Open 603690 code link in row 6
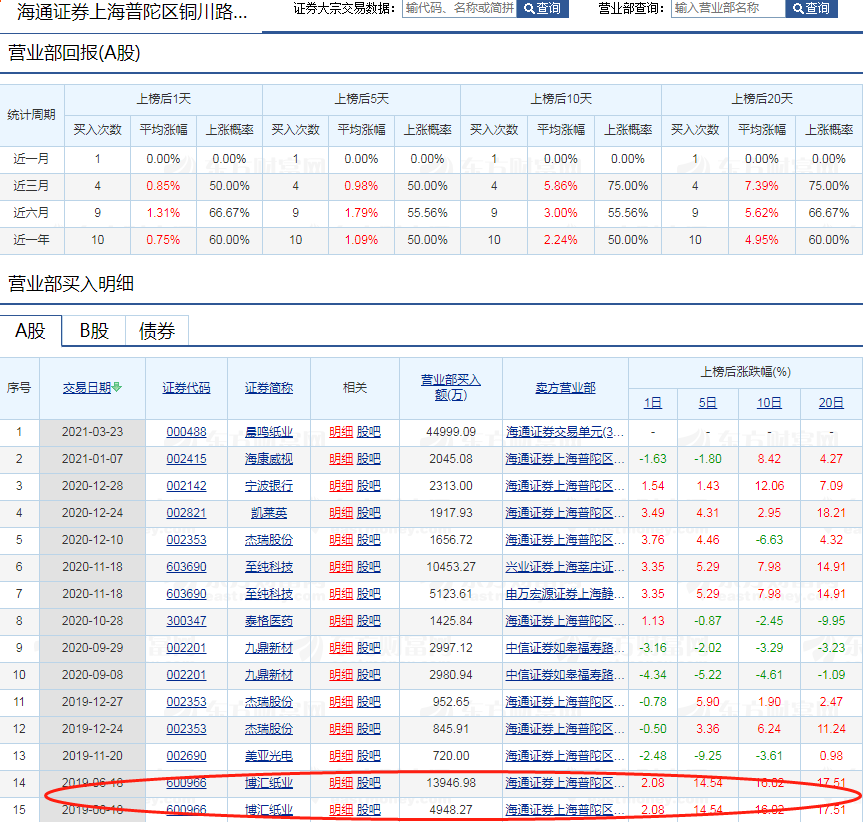Viewport: 863px width, 822px height. 187,567
